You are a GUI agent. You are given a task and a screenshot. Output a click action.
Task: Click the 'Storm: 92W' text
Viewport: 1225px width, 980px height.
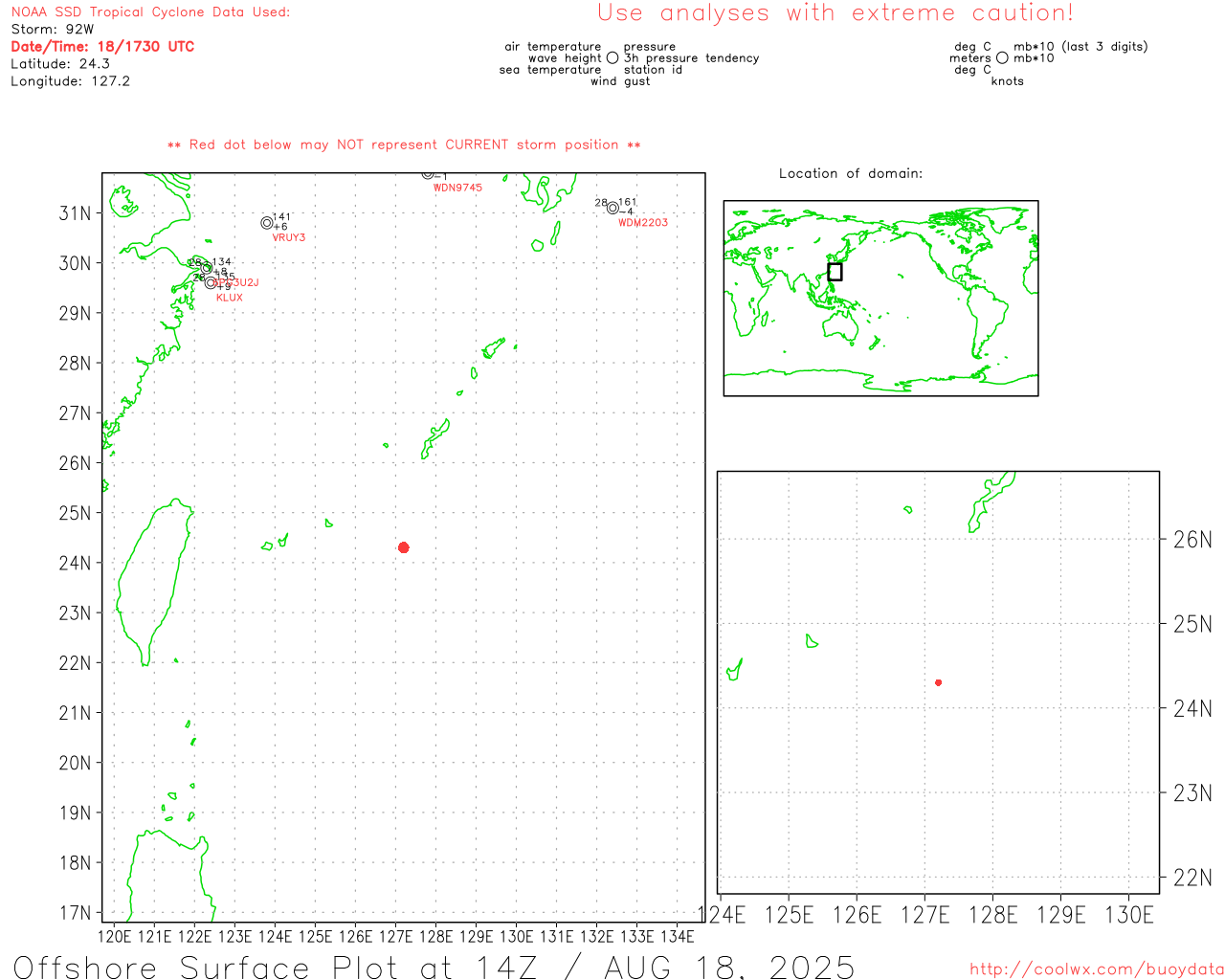click(53, 30)
